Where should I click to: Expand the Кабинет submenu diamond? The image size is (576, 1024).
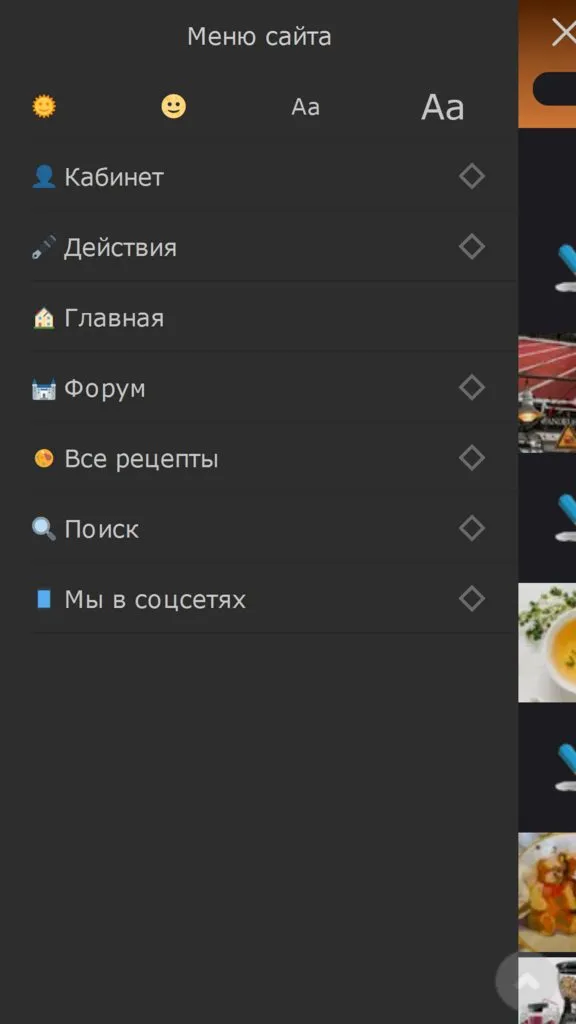pos(472,176)
